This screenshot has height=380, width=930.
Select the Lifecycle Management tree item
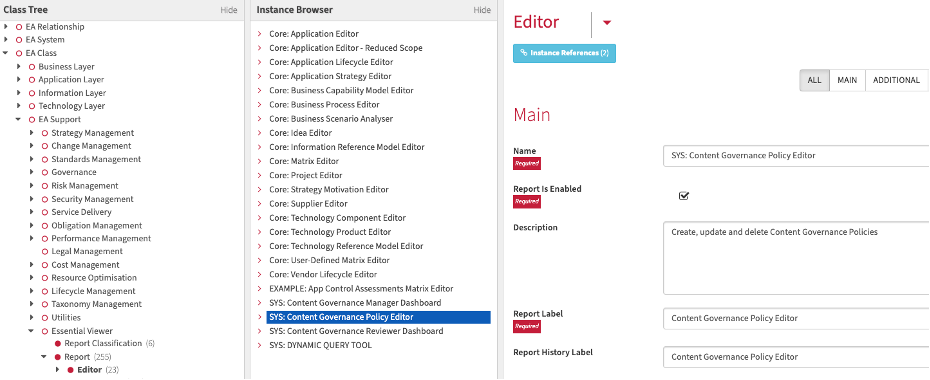pos(93,291)
